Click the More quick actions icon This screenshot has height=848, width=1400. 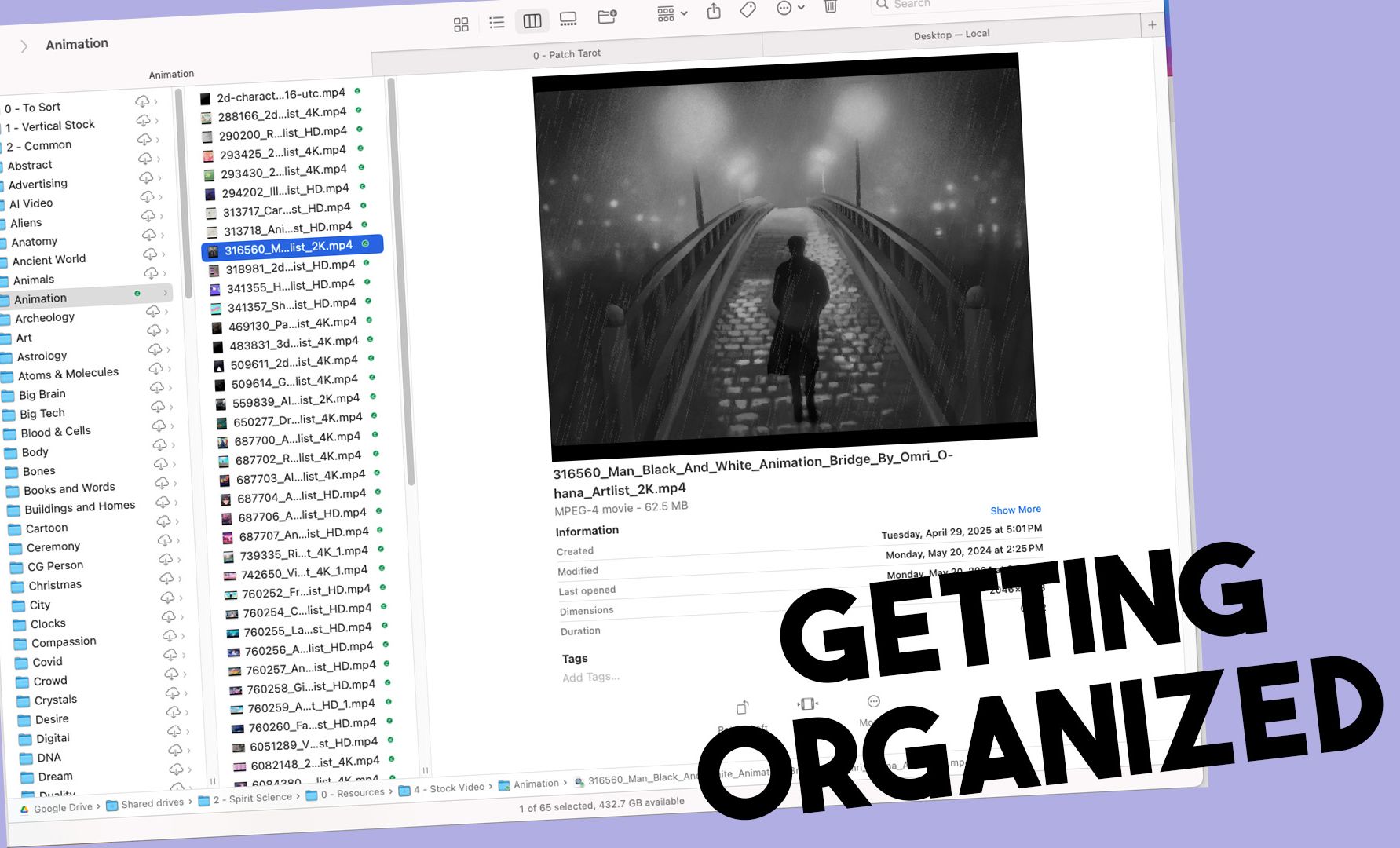click(873, 701)
